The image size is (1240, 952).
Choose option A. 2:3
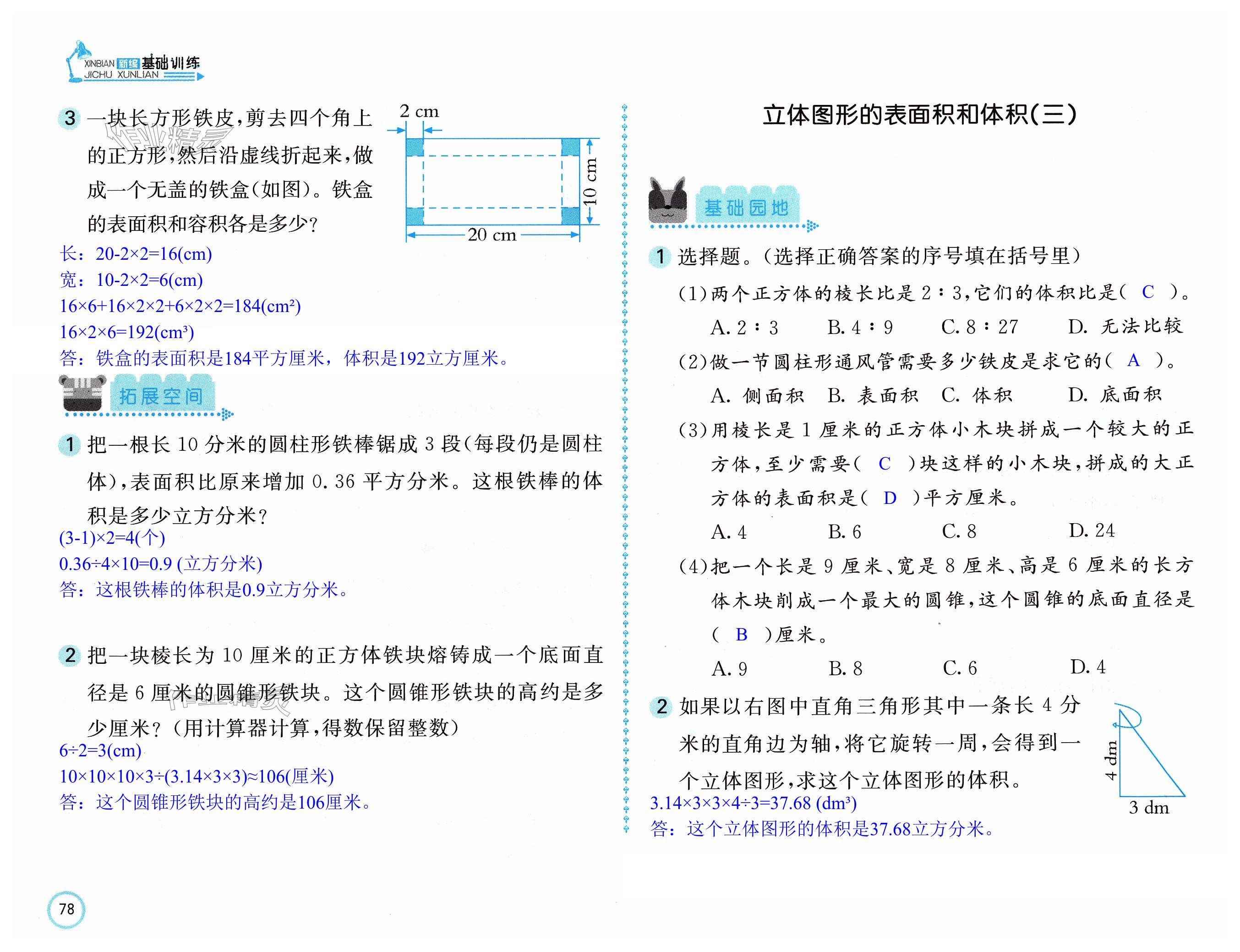(745, 327)
